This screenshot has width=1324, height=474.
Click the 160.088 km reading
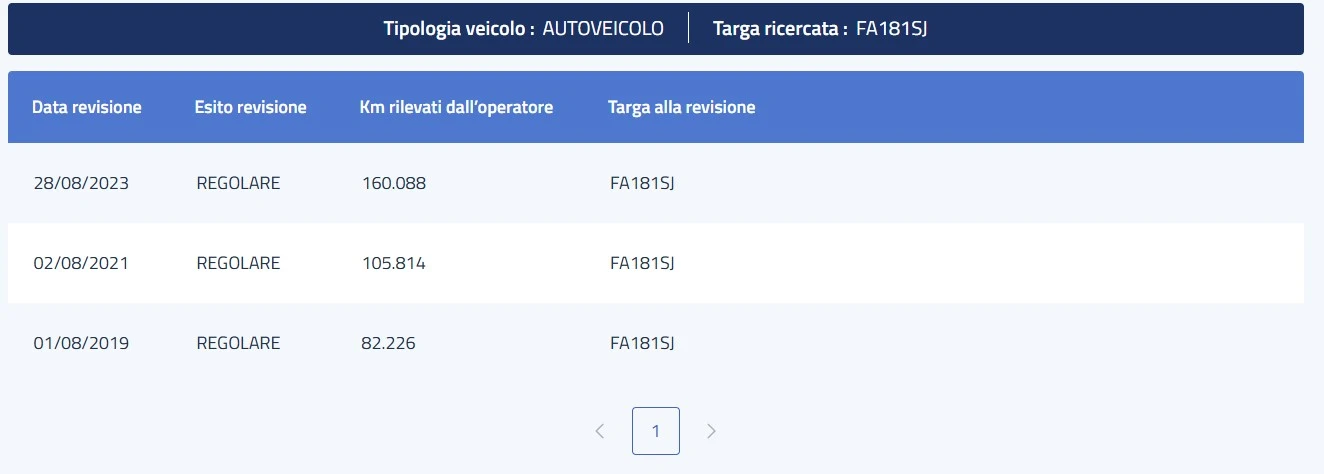point(394,184)
